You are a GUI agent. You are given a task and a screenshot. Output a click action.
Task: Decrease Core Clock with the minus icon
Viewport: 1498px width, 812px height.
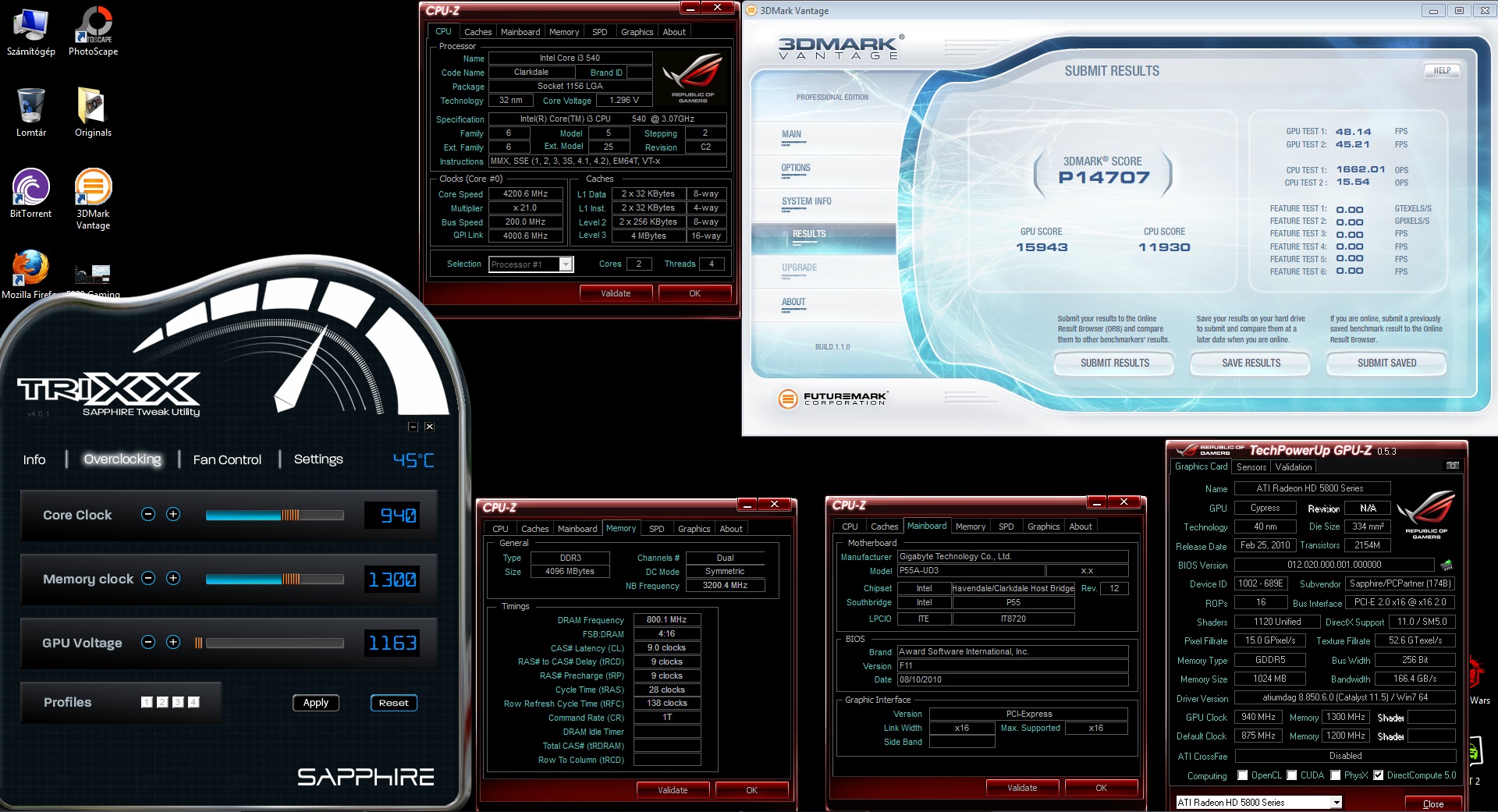click(x=148, y=514)
